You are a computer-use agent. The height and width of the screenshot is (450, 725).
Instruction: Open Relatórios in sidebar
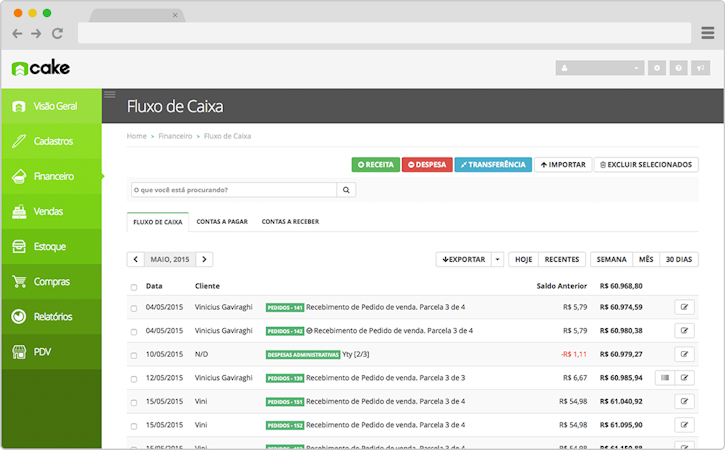(51, 317)
